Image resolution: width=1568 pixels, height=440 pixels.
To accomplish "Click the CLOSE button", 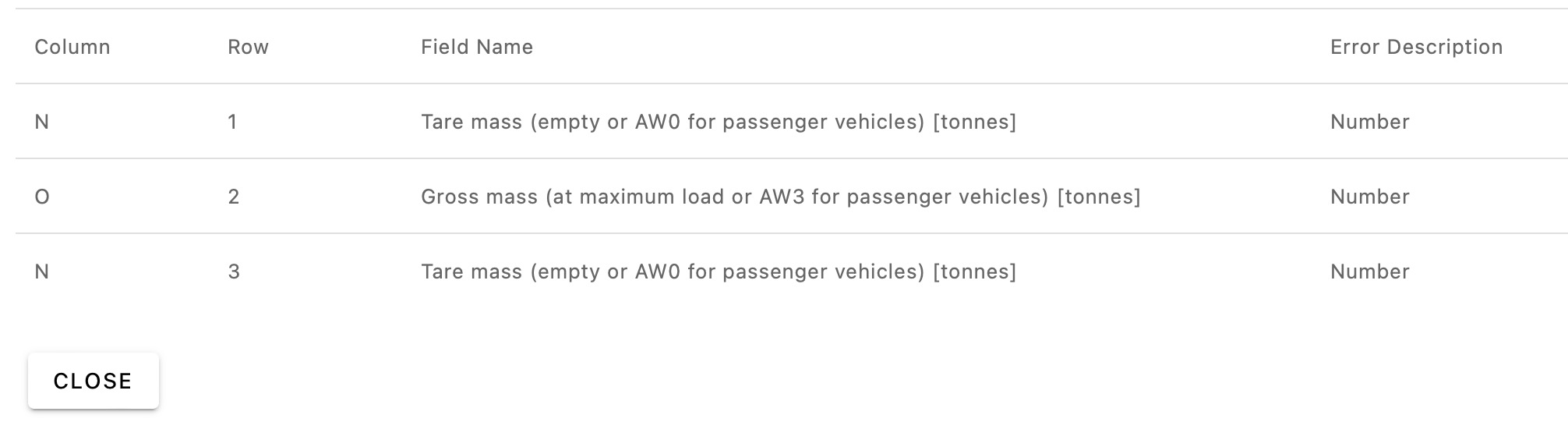I will [x=93, y=381].
